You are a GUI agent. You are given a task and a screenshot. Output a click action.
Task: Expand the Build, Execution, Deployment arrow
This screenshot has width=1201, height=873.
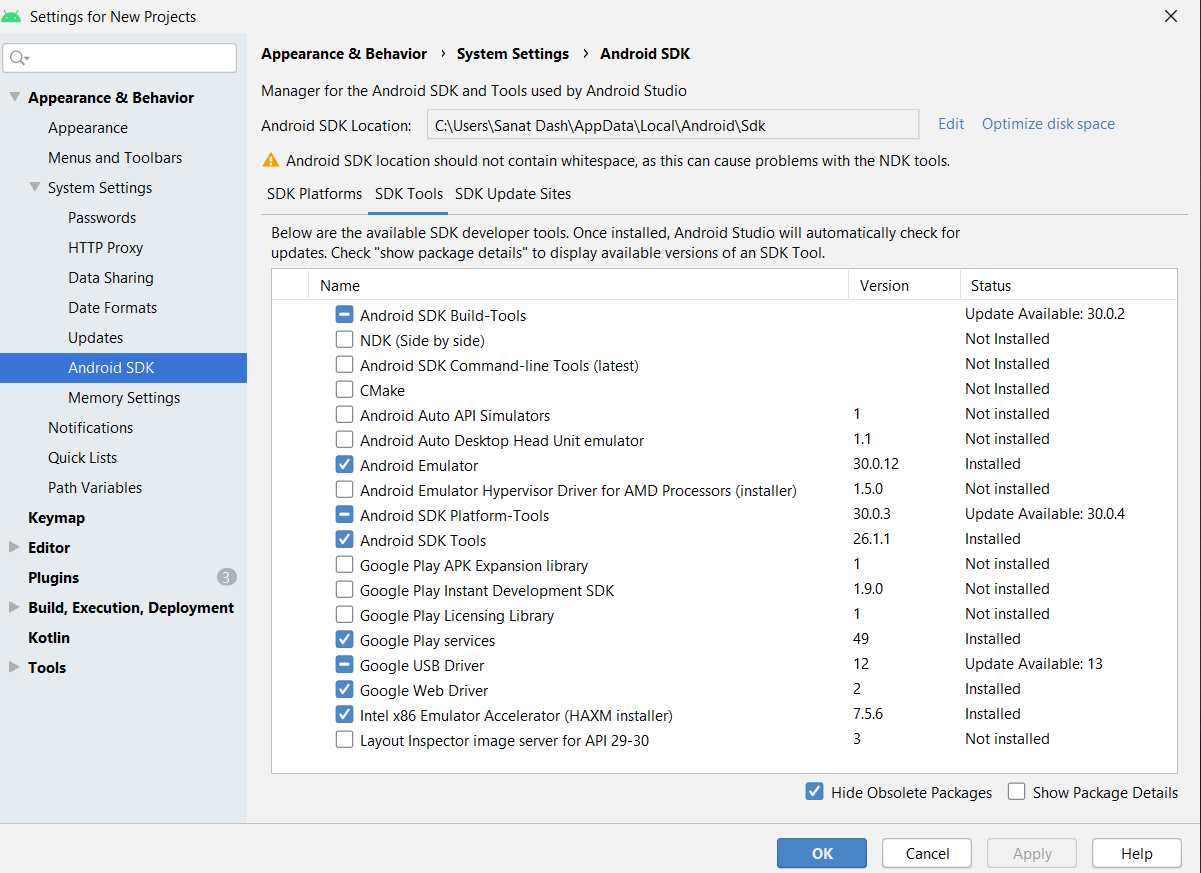click(x=14, y=607)
